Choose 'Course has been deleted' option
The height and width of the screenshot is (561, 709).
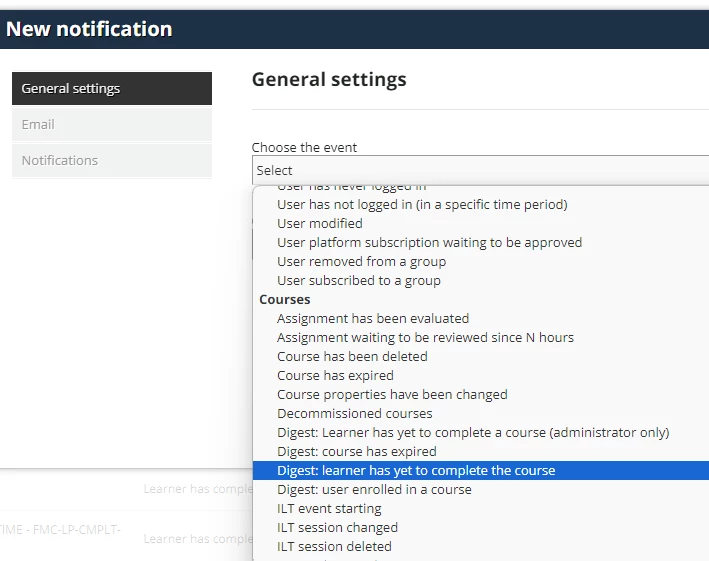(352, 357)
